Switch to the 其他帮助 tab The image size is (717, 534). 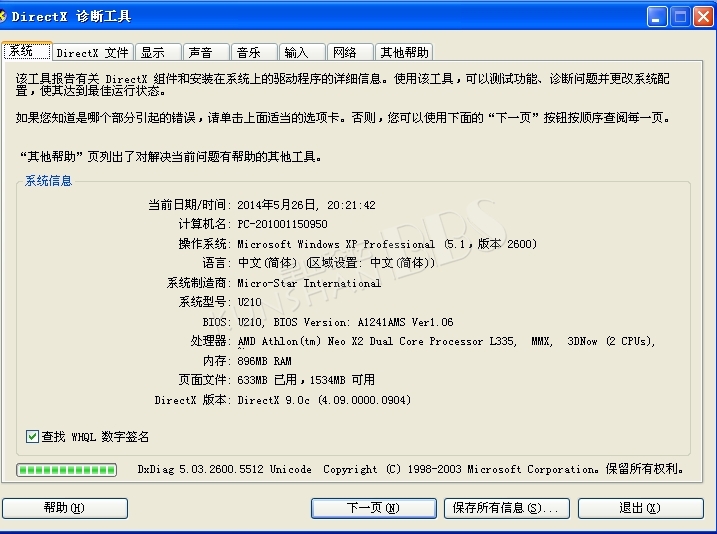point(404,53)
